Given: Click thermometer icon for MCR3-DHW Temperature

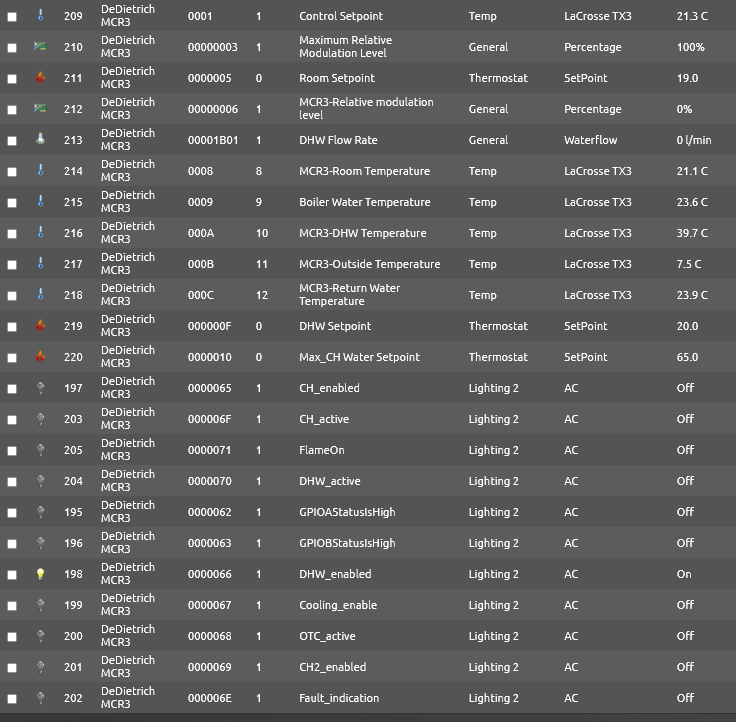Looking at the screenshot, I should tap(40, 232).
